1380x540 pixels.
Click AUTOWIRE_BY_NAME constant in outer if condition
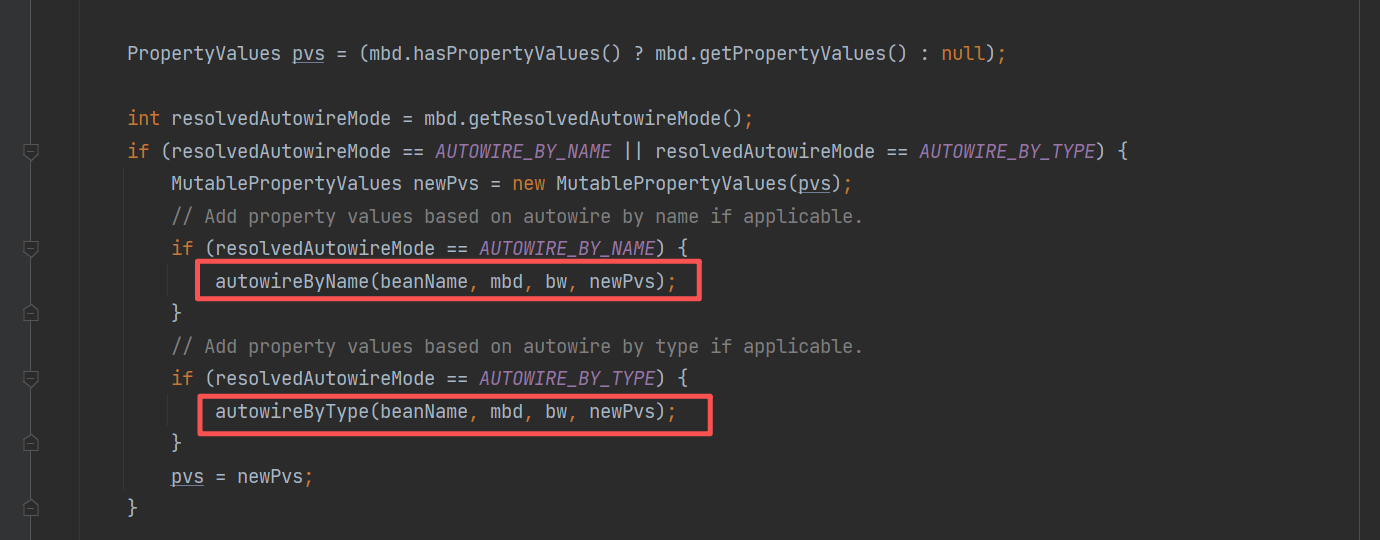(x=523, y=152)
